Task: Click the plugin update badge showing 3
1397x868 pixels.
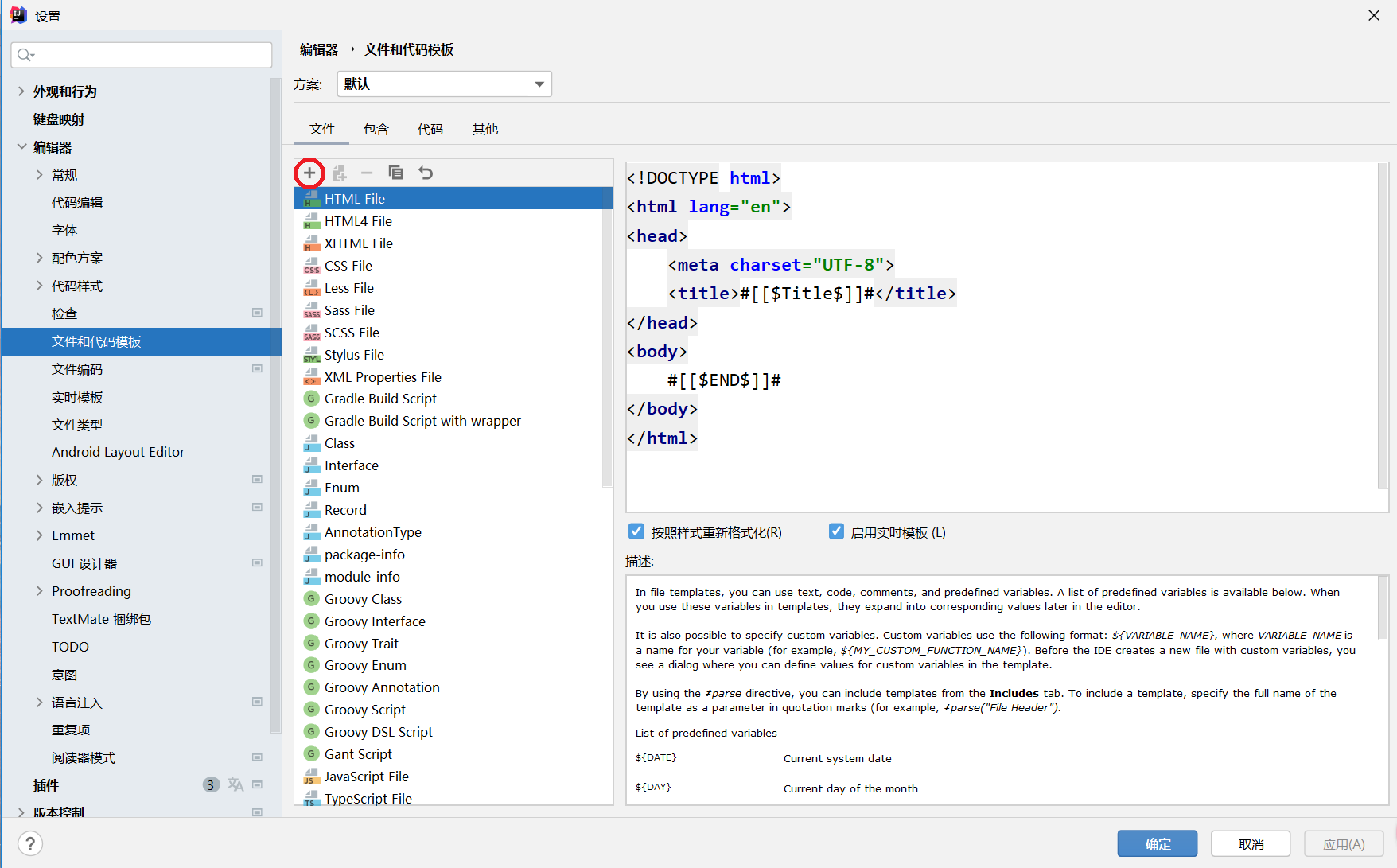Action: pyautogui.click(x=210, y=784)
